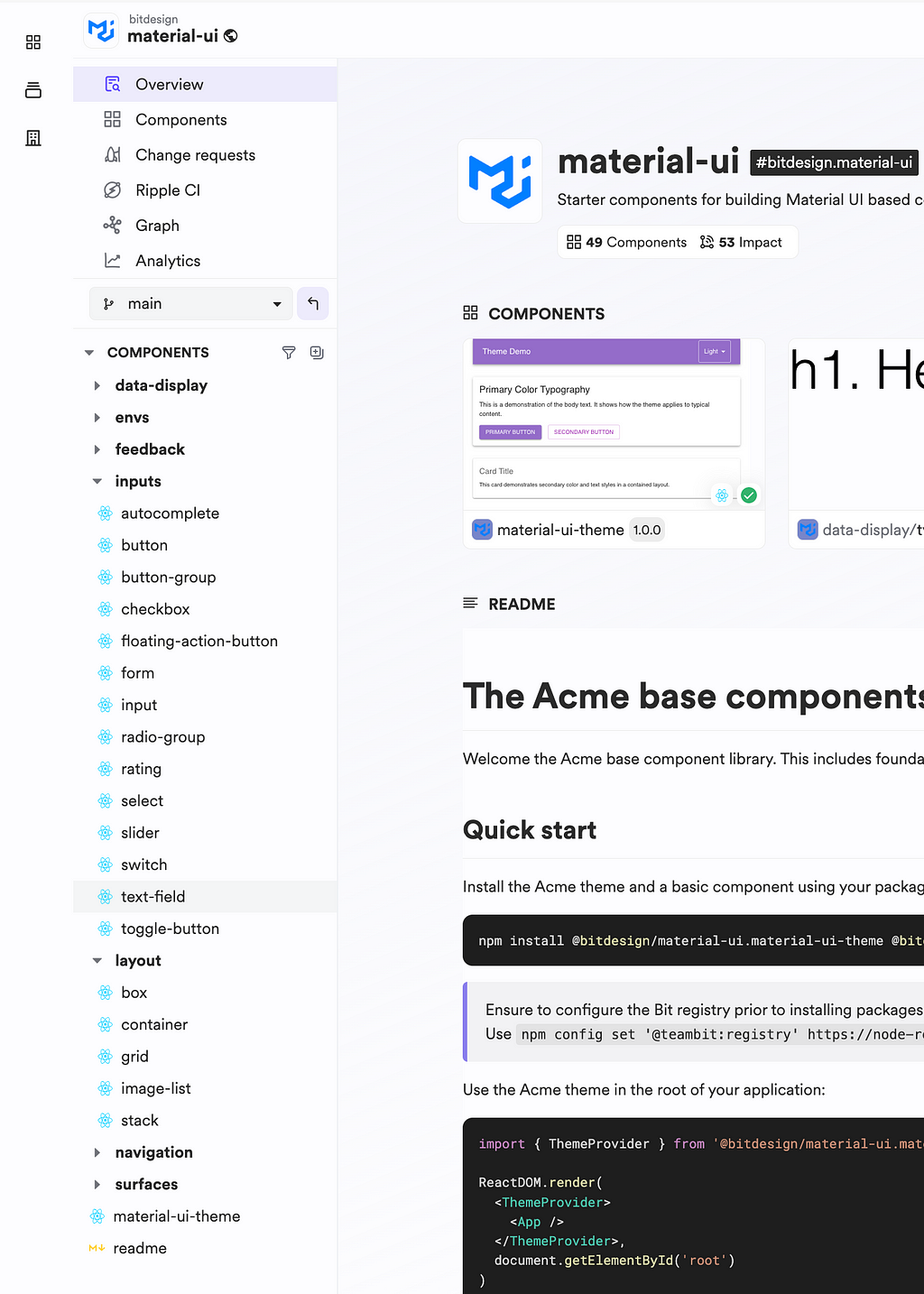Collapse the layout folder
This screenshot has height=1294, width=924.
97,961
